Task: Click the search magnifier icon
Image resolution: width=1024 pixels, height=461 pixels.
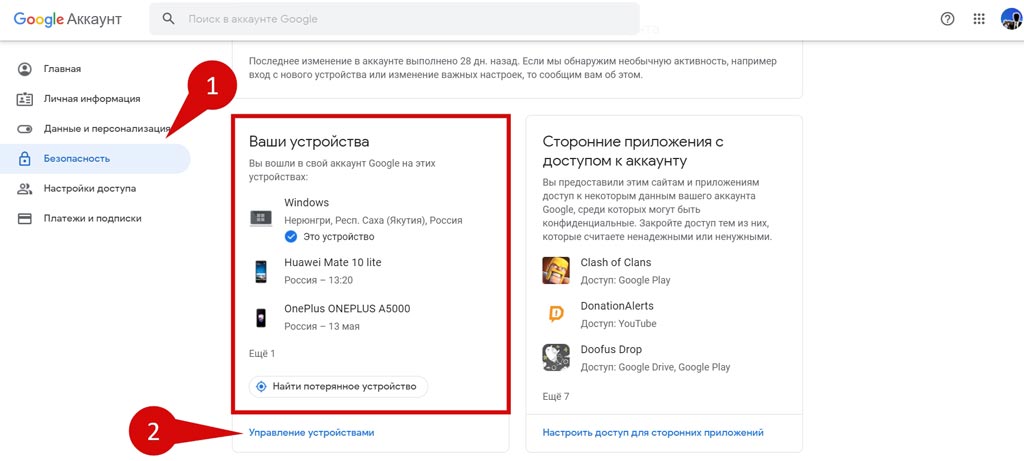Action: click(168, 19)
